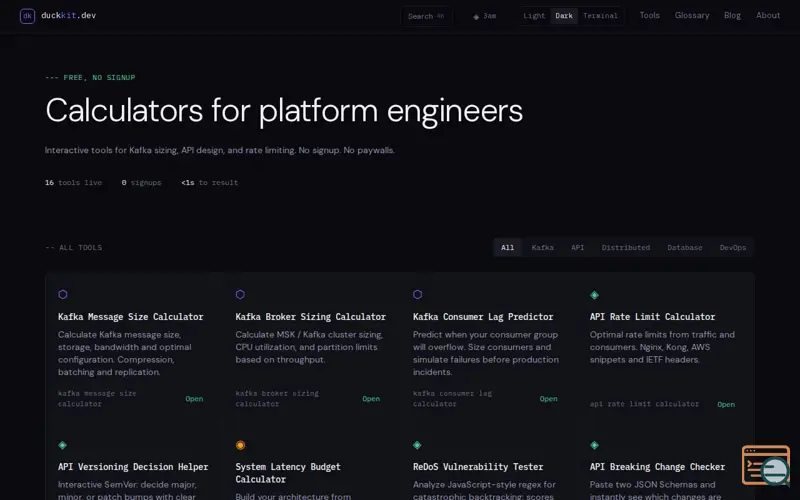This screenshot has width=800, height=500.
Task: Click the System Latency Budget Calculator title
Action: [x=288, y=473]
